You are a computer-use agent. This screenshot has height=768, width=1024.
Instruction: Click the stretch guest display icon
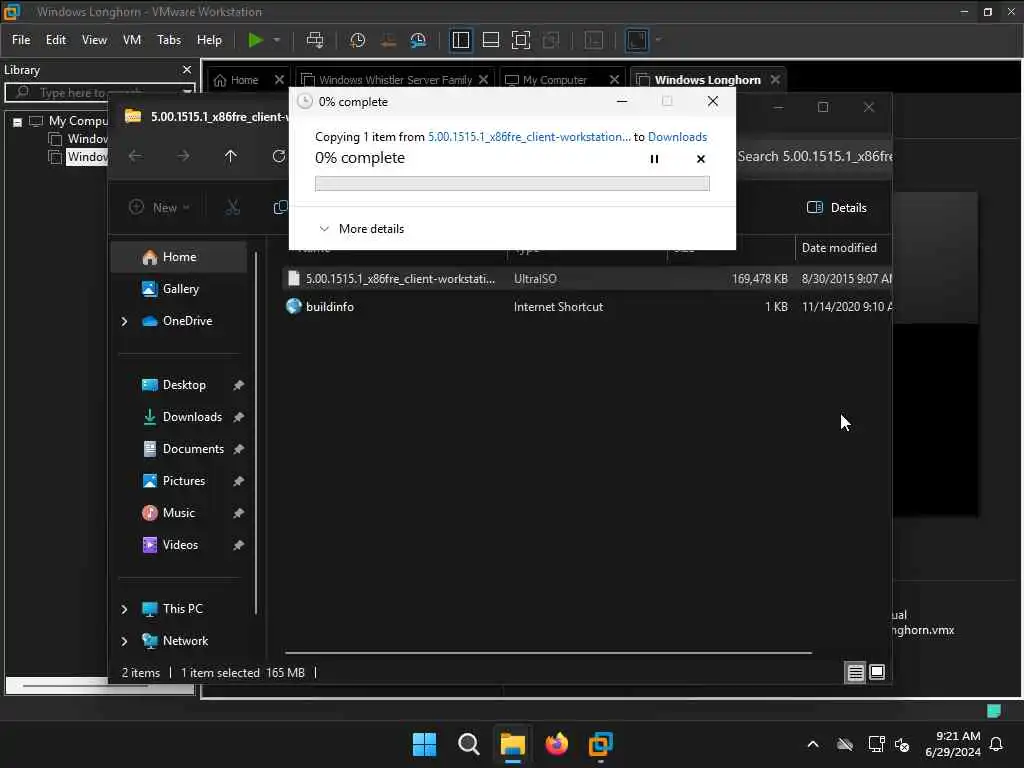[x=637, y=40]
